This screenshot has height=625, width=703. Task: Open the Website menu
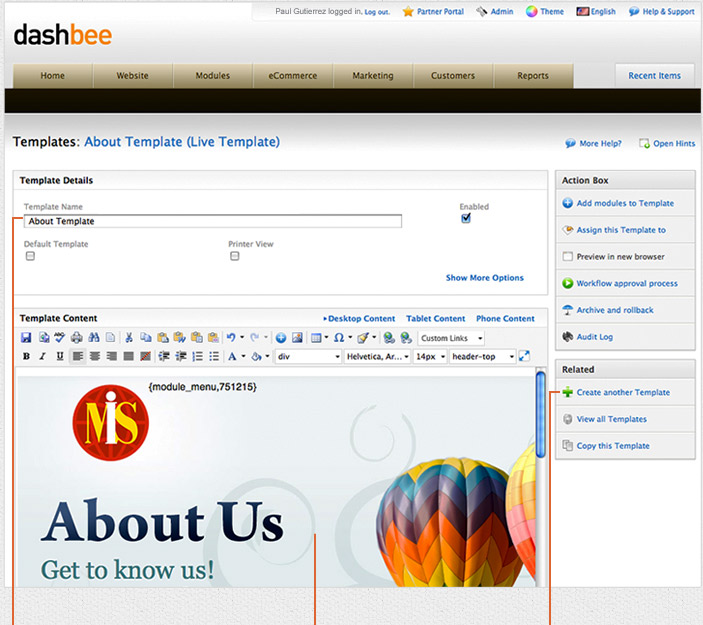133,76
